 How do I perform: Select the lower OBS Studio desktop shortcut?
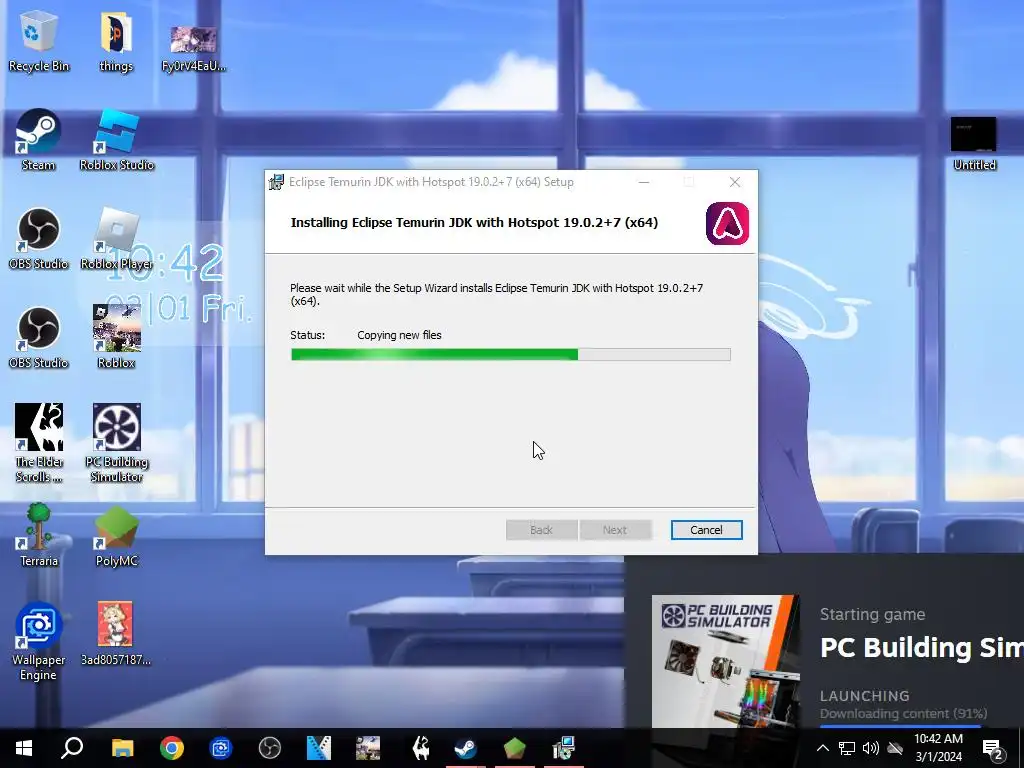39,338
